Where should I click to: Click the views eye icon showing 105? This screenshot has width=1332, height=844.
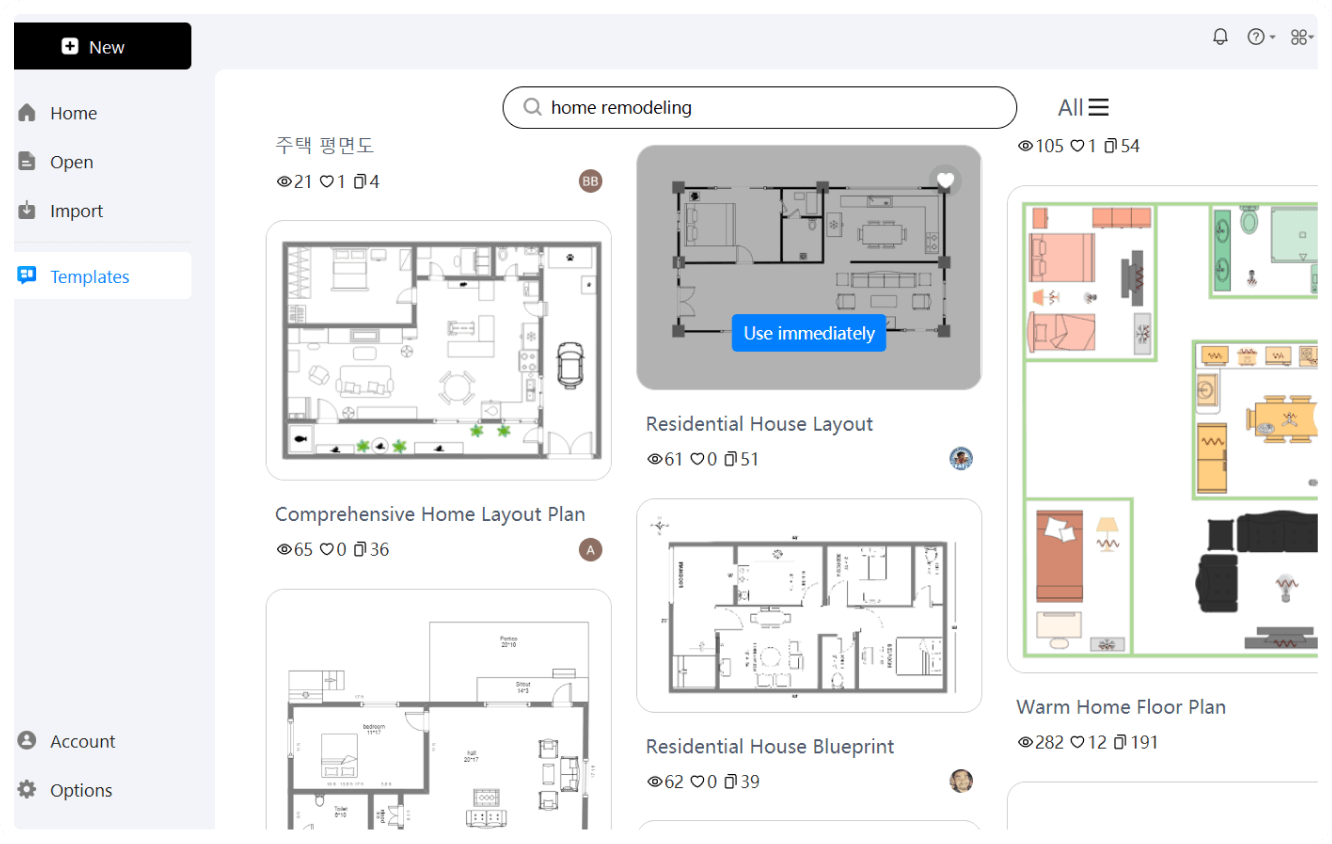[1025, 146]
